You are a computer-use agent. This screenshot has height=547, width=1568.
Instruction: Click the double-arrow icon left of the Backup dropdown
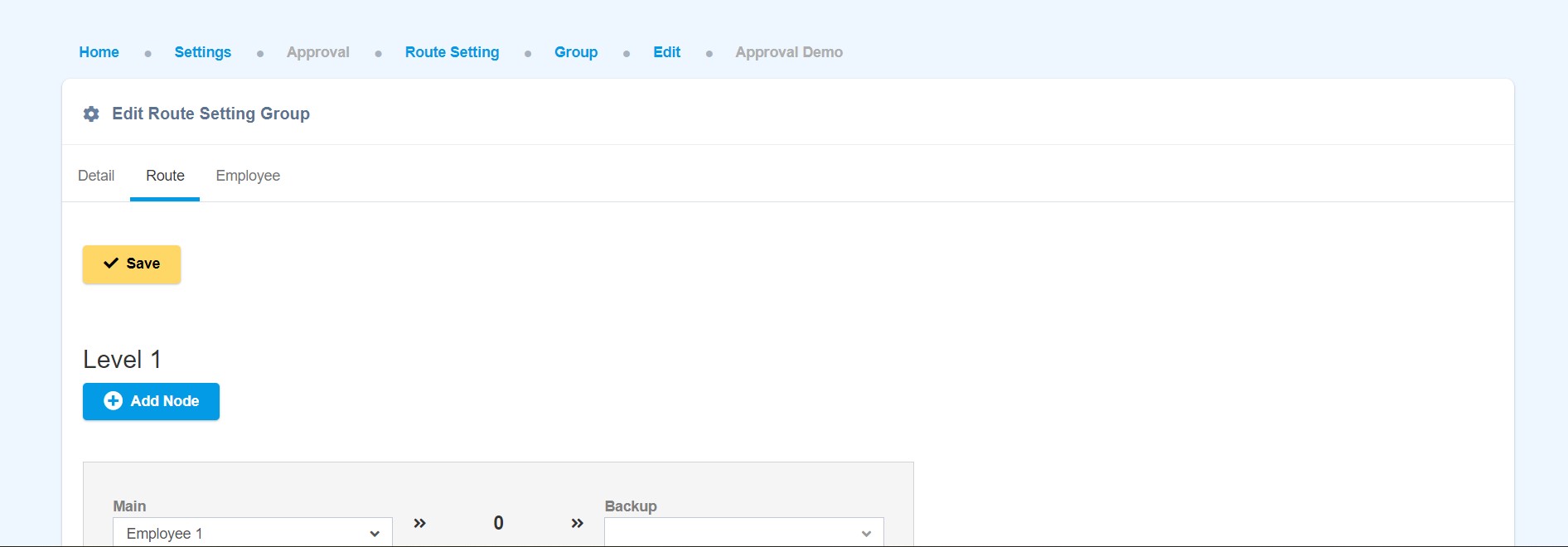(578, 523)
